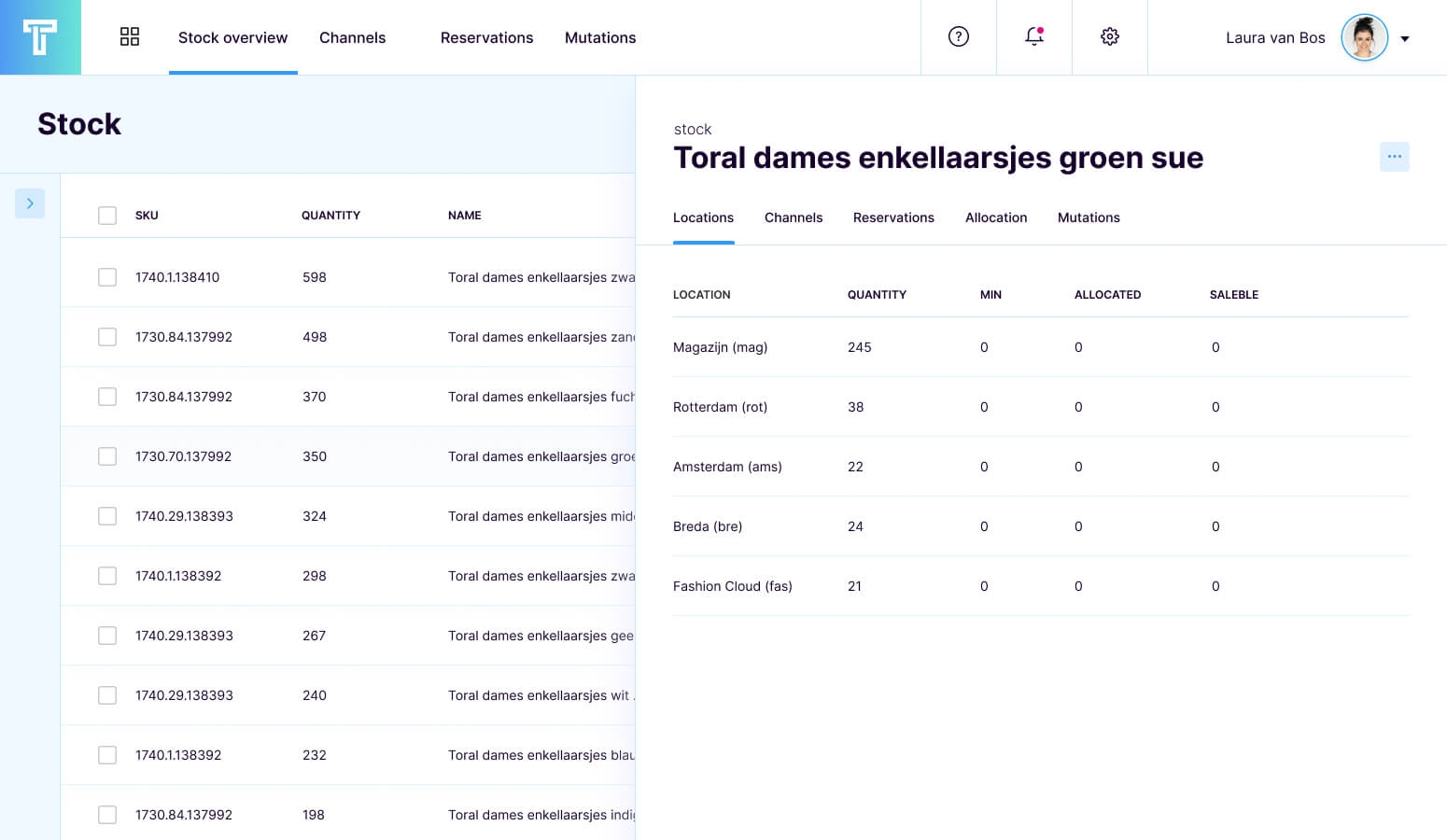Check the box for quantity 198 row
This screenshot has width=1447, height=840.
pyautogui.click(x=107, y=815)
